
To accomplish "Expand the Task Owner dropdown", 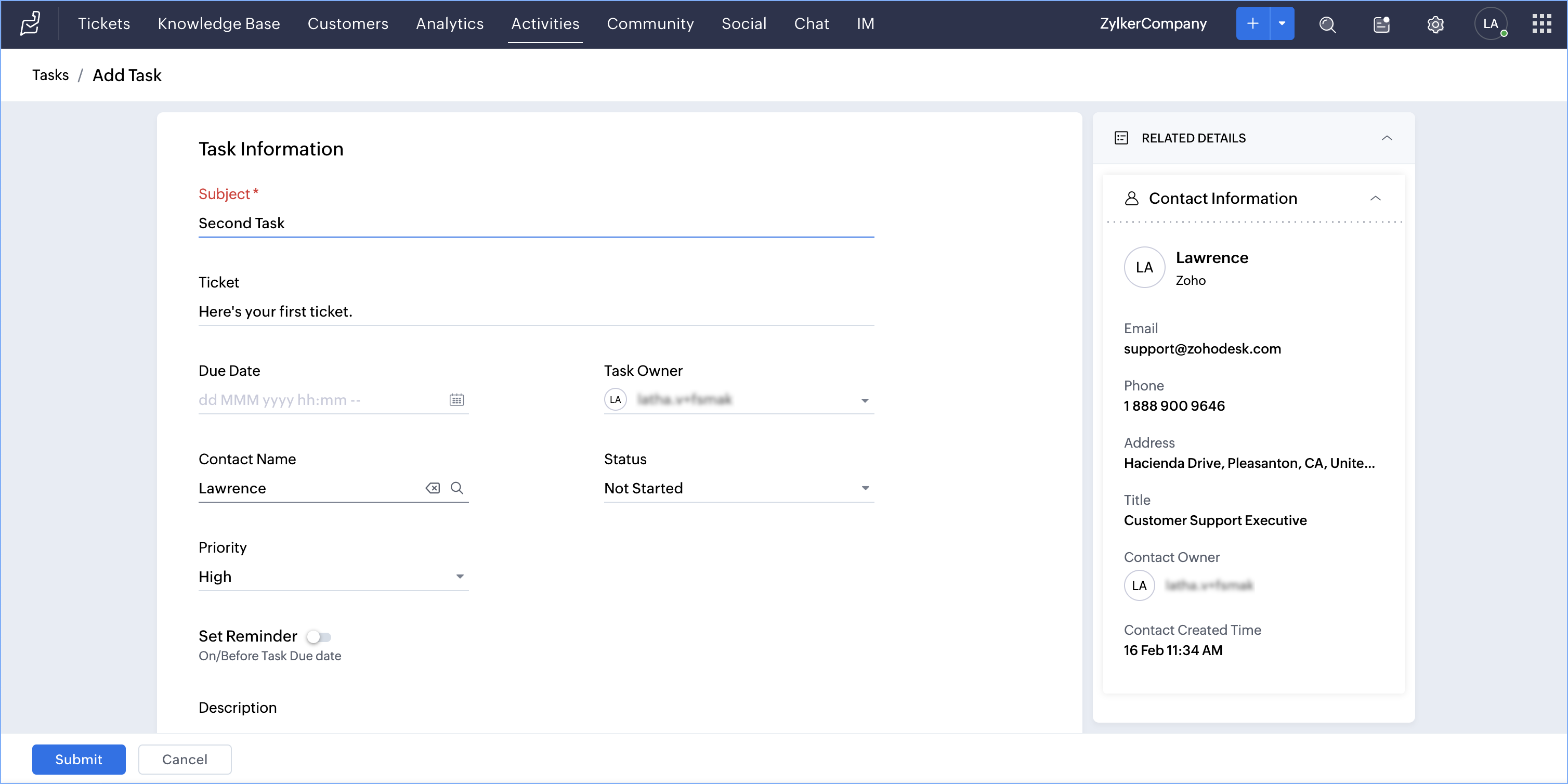I will (865, 400).
